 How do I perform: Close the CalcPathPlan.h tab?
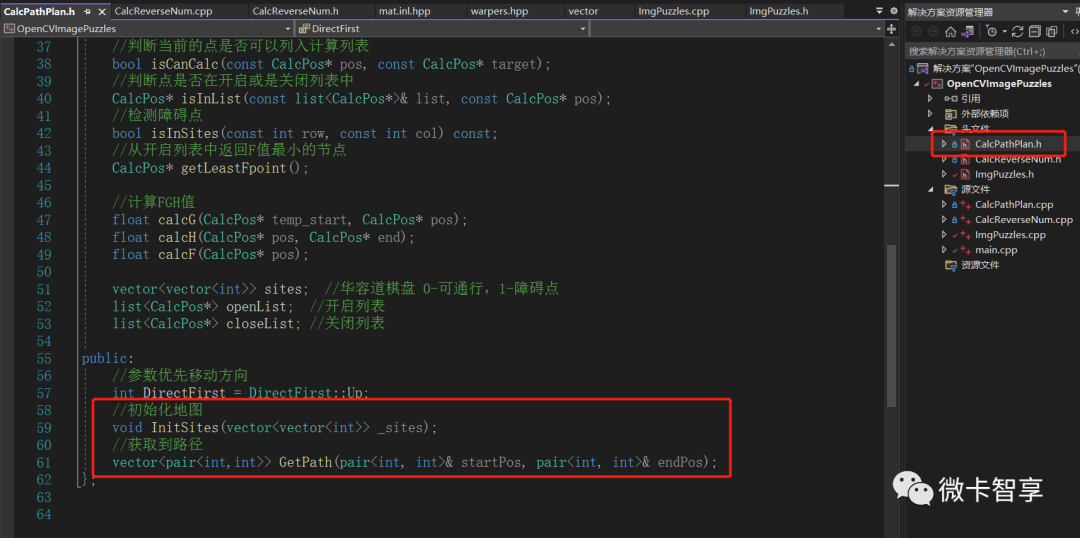tap(102, 12)
